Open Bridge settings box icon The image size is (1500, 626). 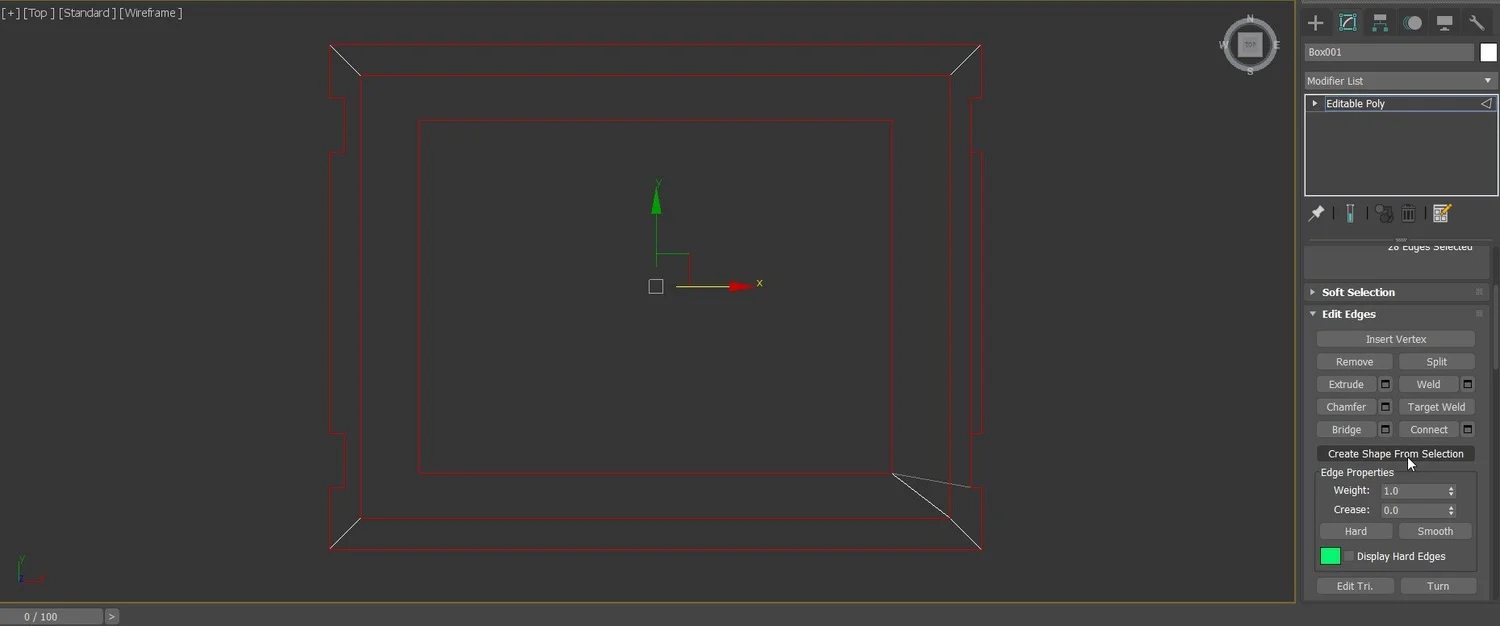pos(1385,430)
